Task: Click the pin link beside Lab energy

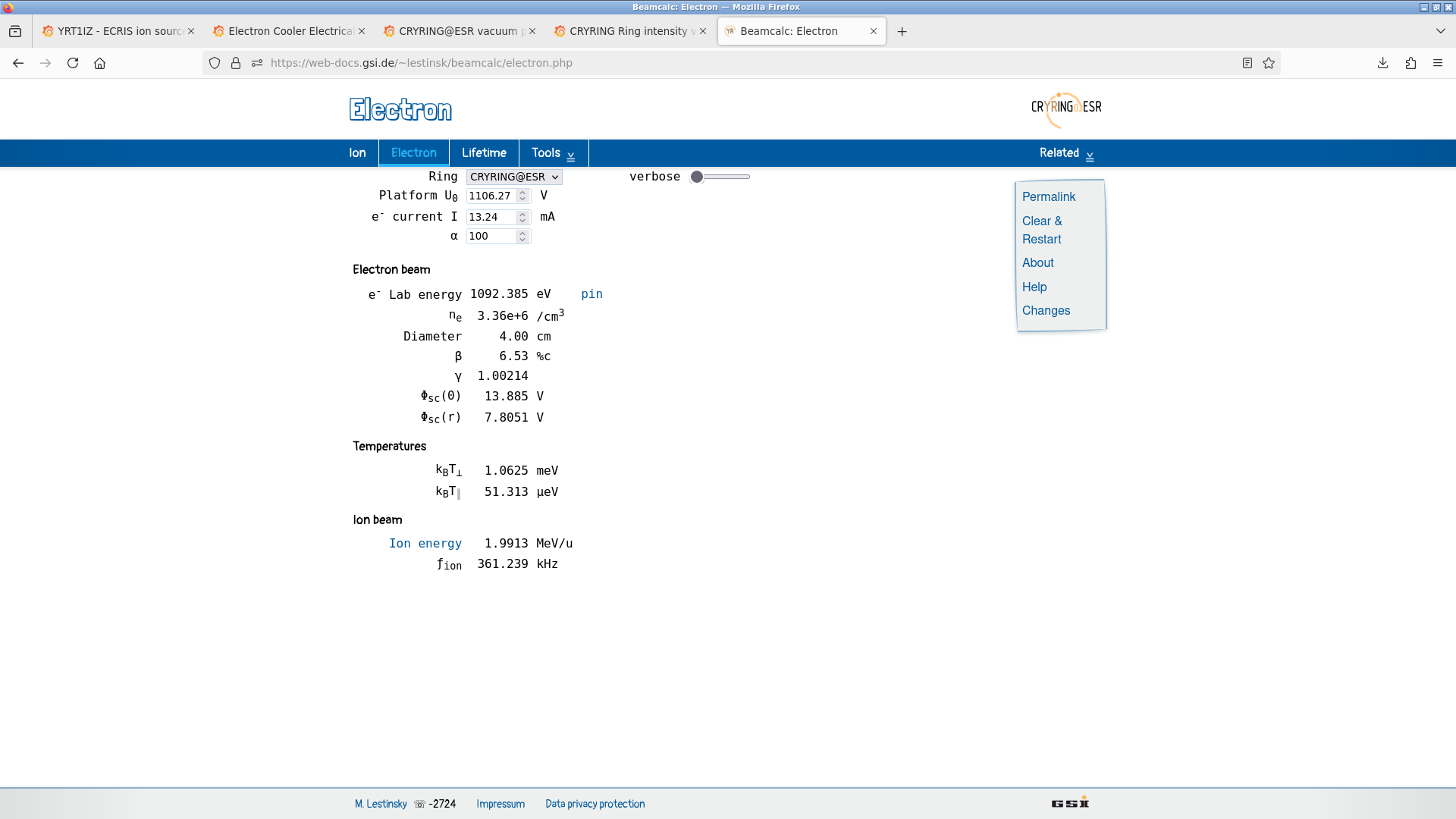Action: point(591,294)
